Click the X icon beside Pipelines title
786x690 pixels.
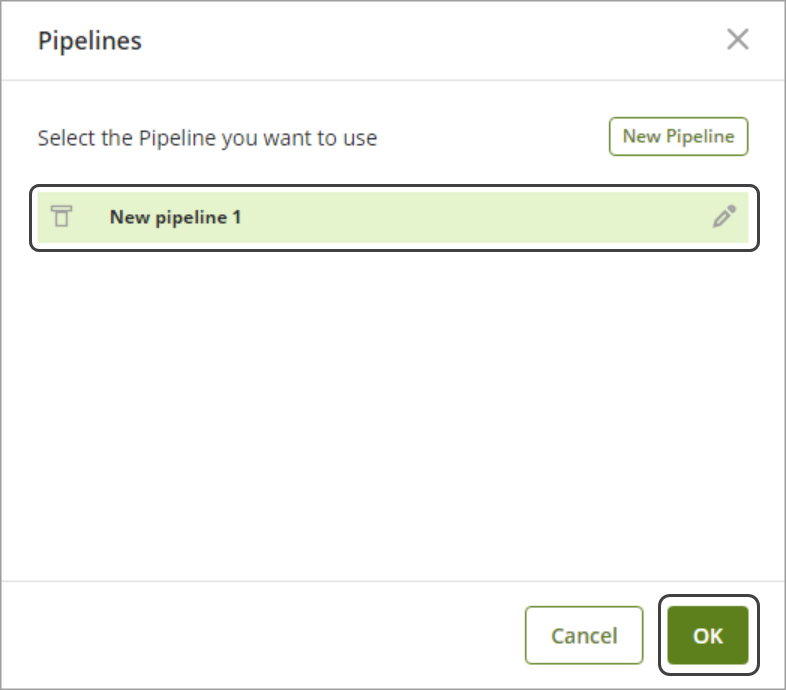coord(737,40)
